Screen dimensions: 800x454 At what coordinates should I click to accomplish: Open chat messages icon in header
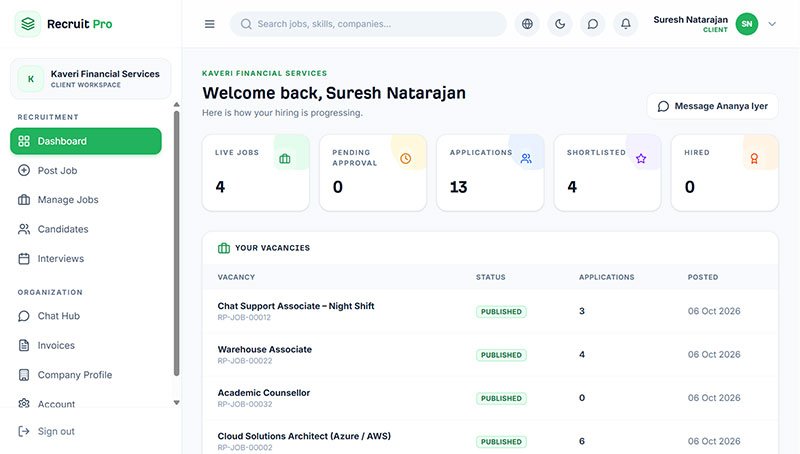pyautogui.click(x=592, y=24)
